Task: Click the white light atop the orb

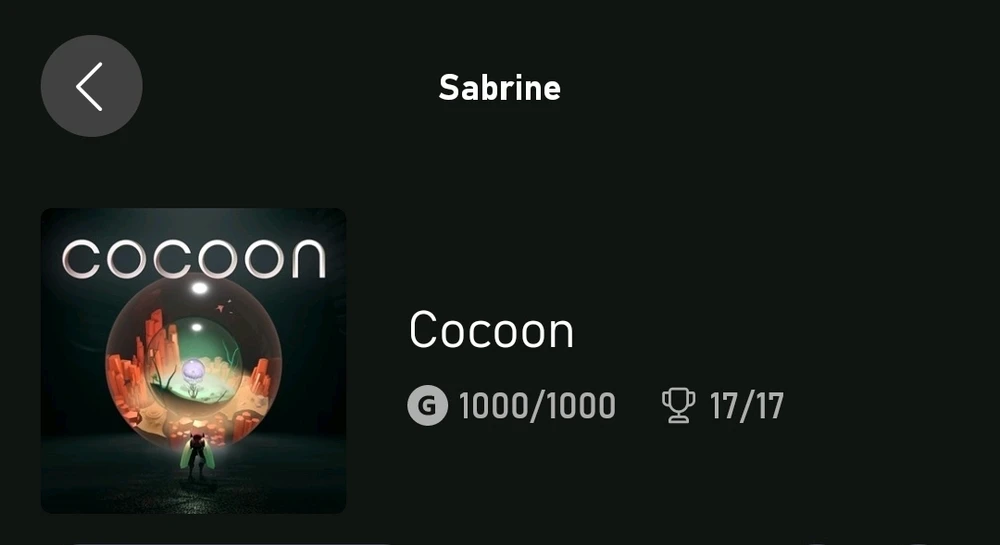Action: pos(199,288)
